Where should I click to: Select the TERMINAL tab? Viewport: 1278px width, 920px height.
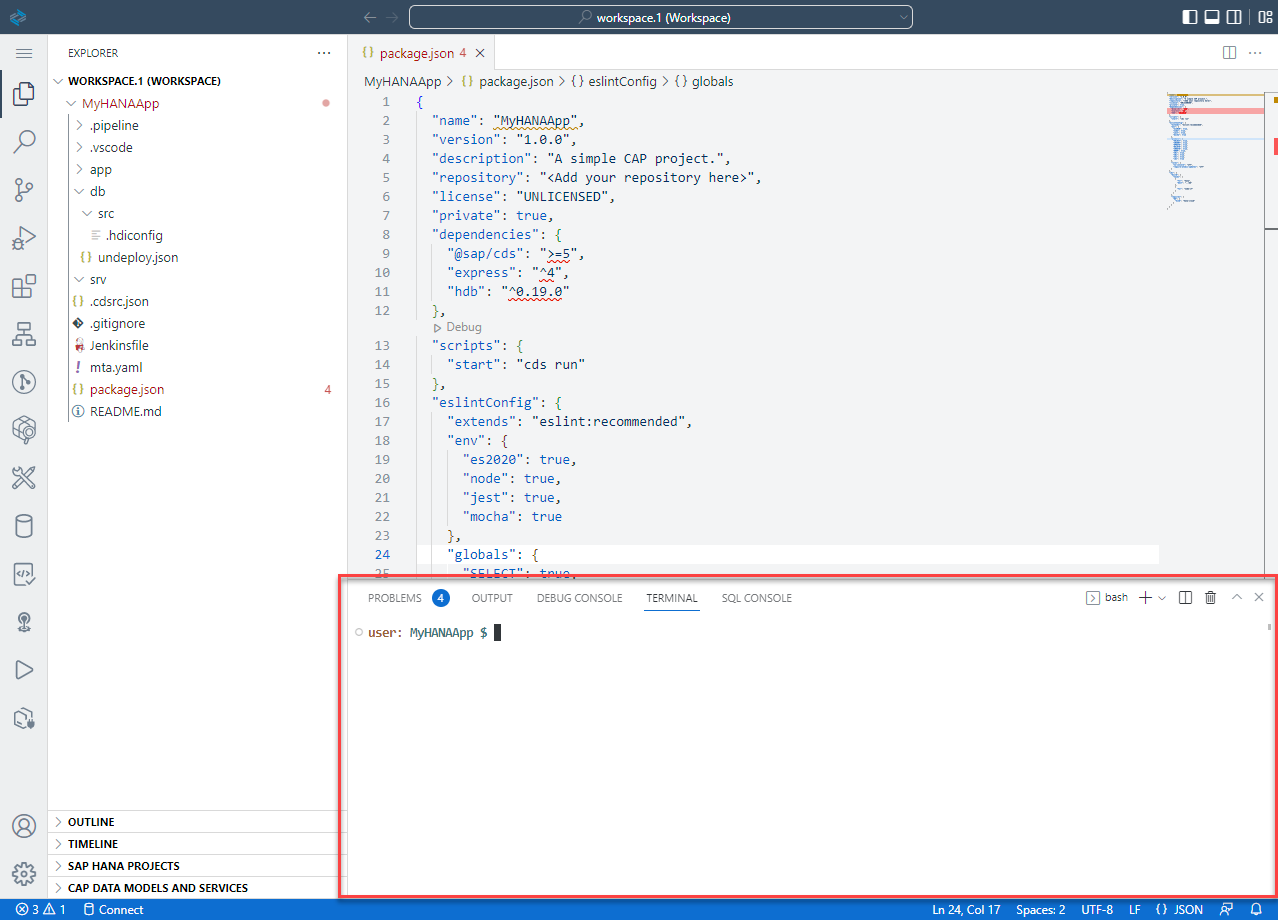672,598
